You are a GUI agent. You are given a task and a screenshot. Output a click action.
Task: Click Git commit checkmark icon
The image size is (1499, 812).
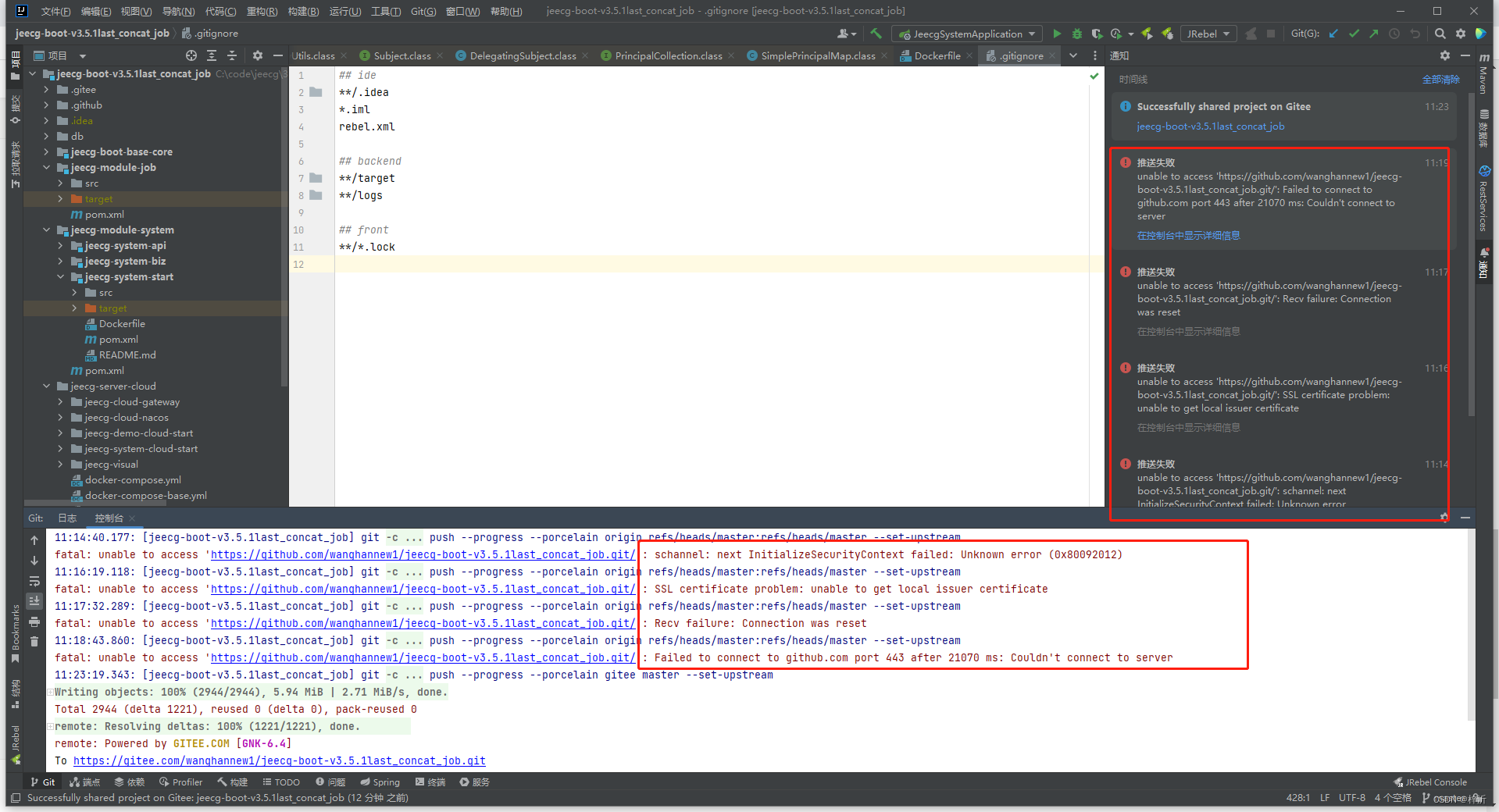[1354, 34]
